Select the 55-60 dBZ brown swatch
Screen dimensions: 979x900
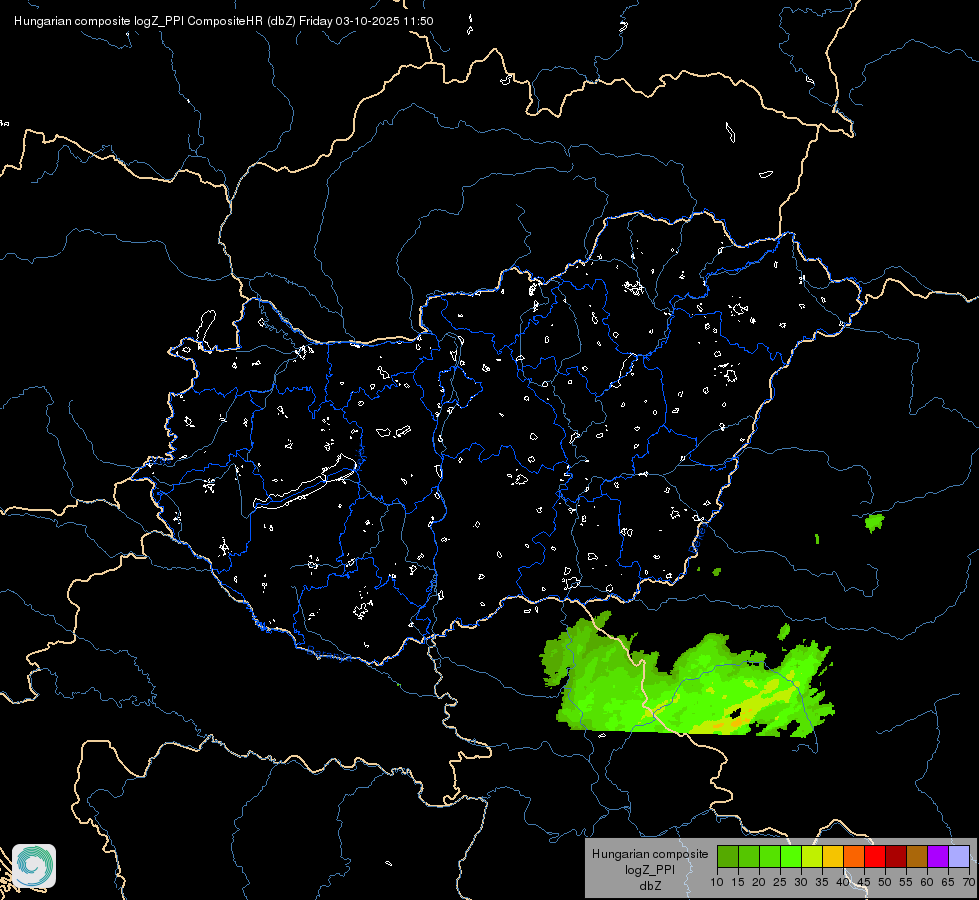tap(917, 856)
